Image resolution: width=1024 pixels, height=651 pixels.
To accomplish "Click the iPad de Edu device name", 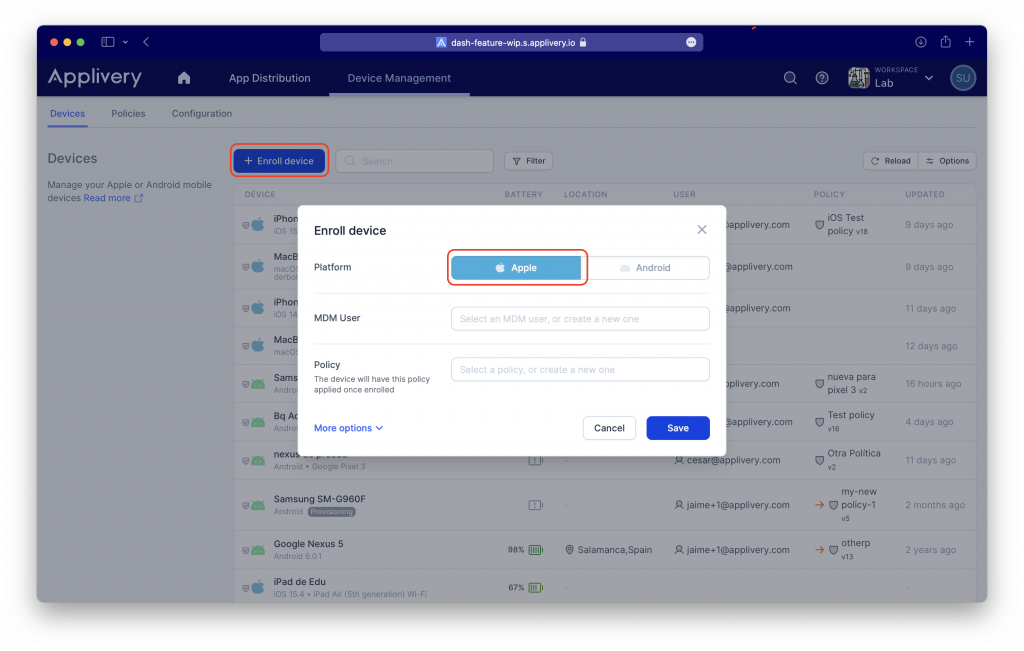I will 300,582.
